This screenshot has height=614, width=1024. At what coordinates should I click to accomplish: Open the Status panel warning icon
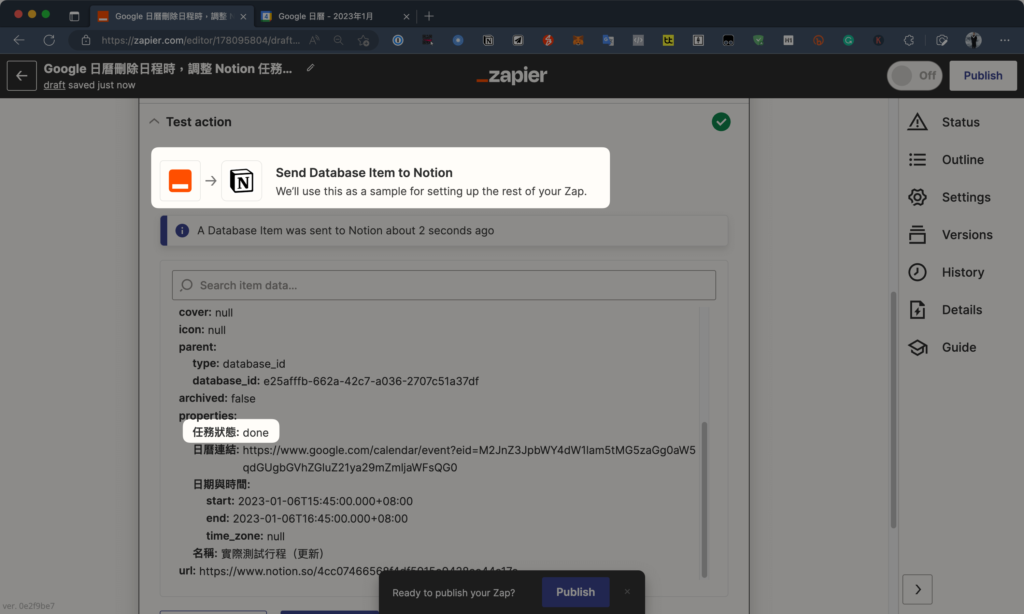[918, 122]
